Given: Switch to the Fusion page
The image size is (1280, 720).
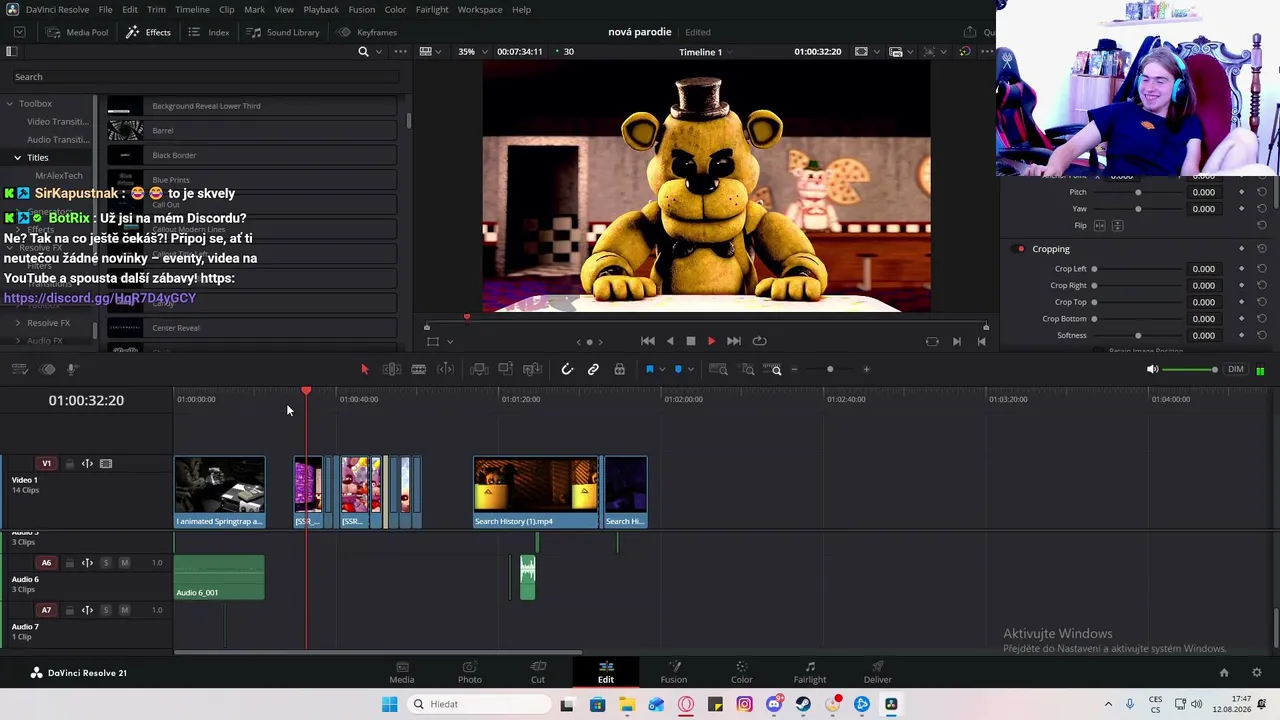Looking at the screenshot, I should (674, 672).
